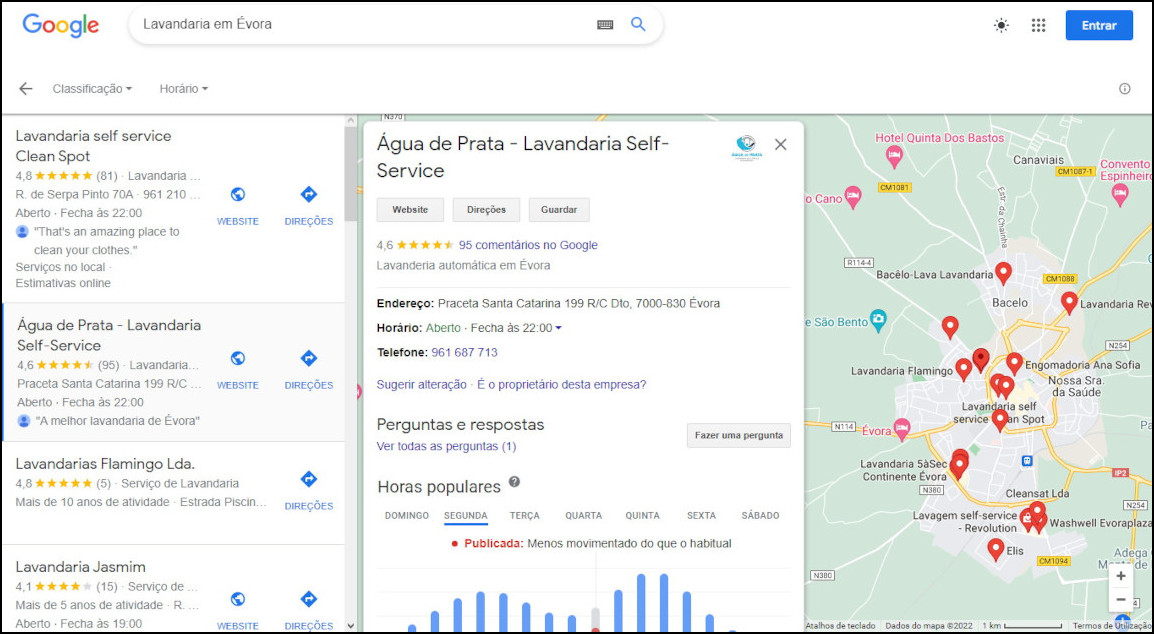Screen dimensions: 1154x634
Task: Select the QUARTA tab
Action: coord(584,515)
